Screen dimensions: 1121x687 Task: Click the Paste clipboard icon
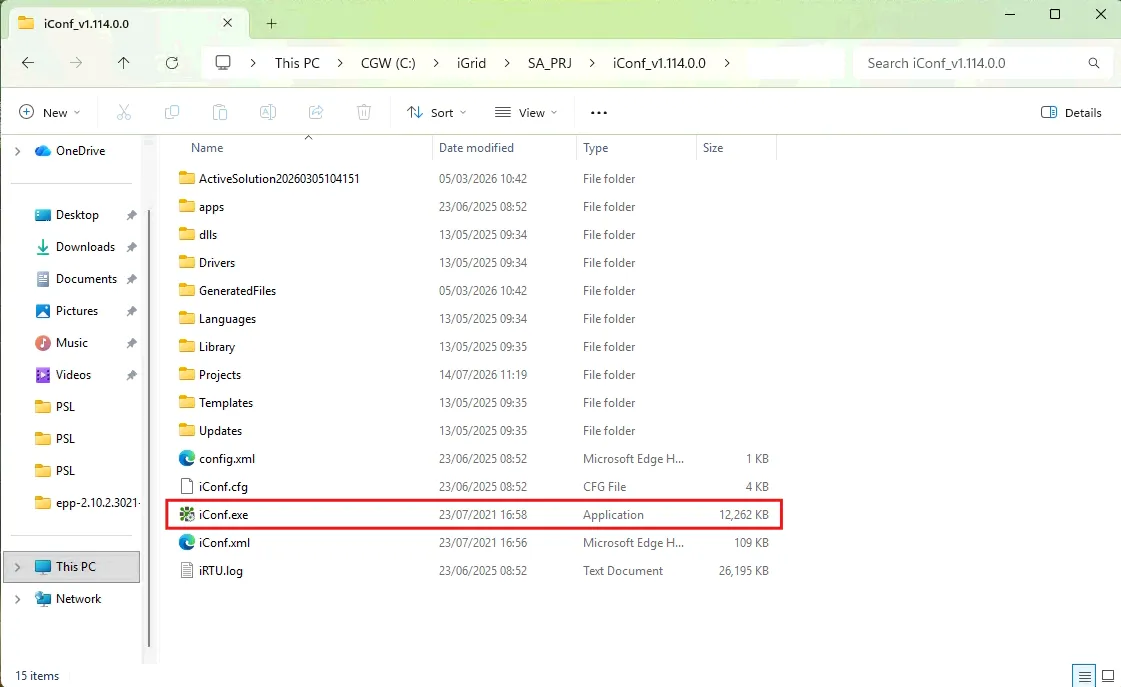pyautogui.click(x=219, y=112)
